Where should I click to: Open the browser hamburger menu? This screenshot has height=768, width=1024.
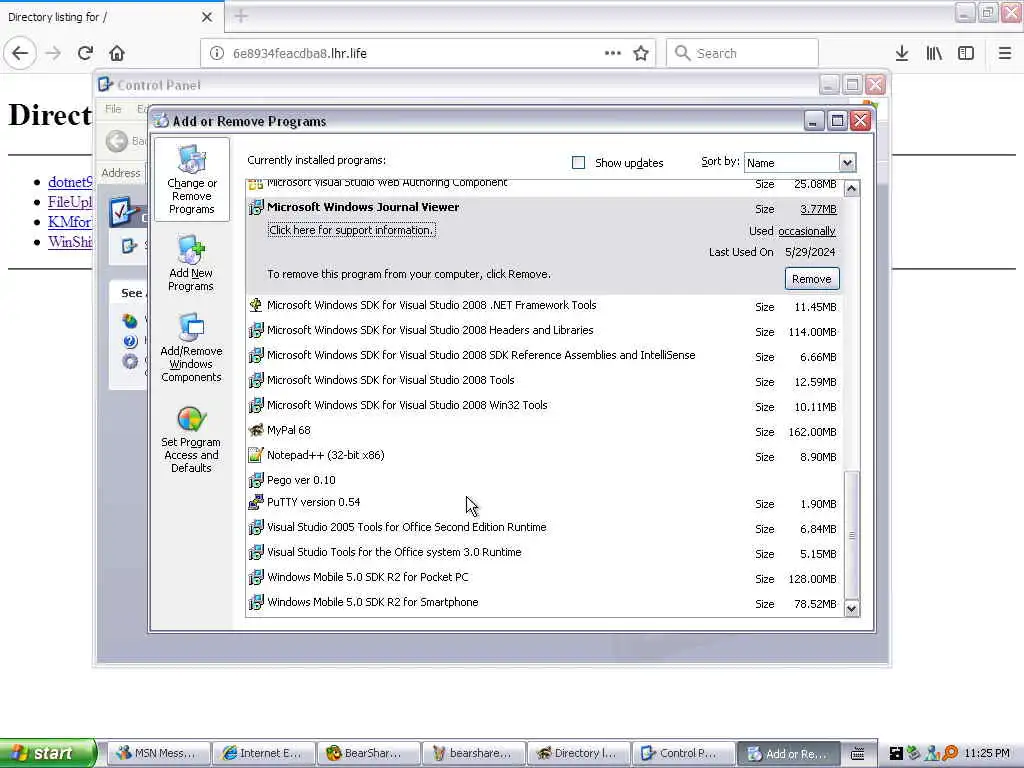pyautogui.click(x=1004, y=53)
